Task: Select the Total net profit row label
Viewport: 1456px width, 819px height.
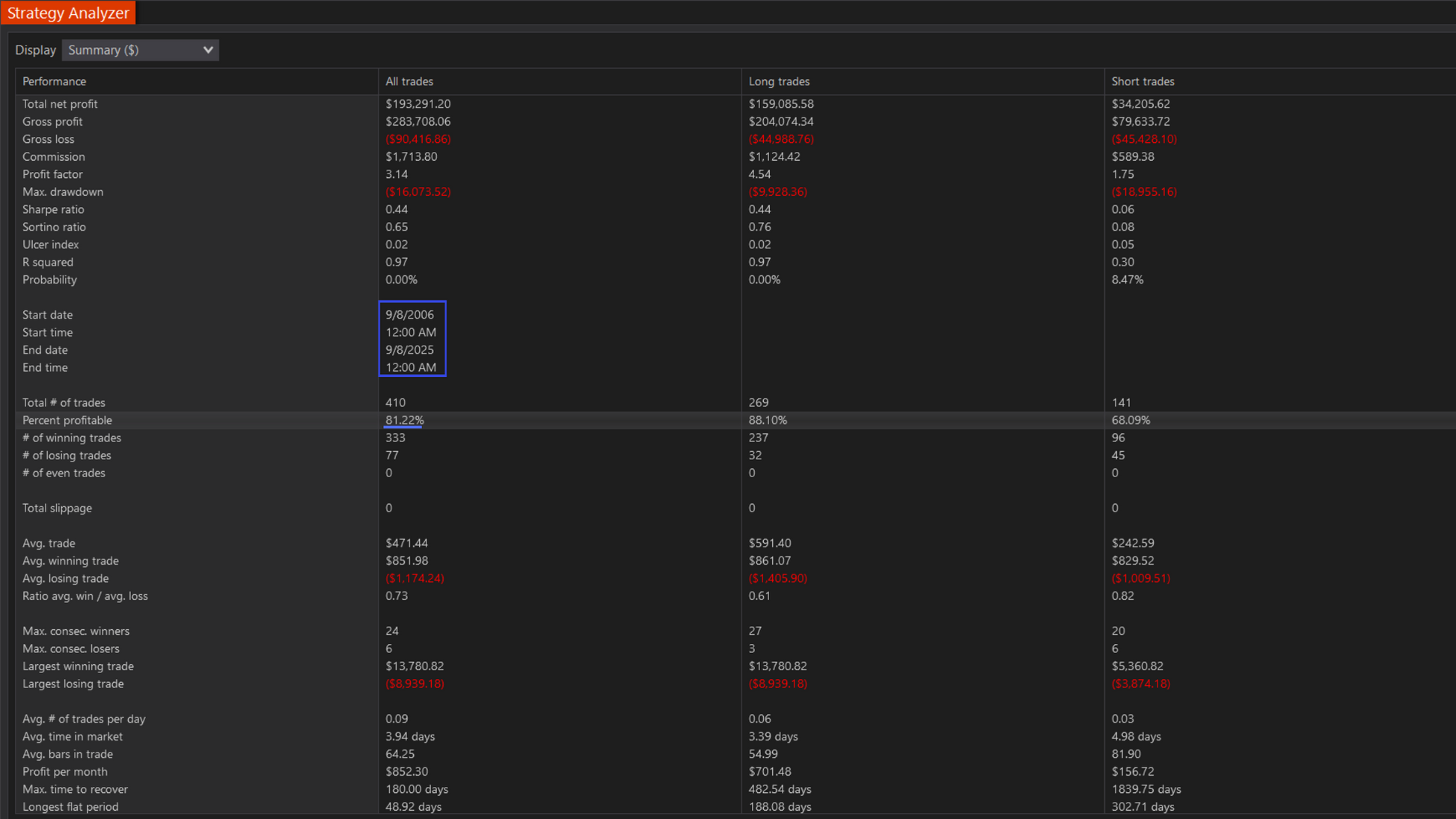Action: [x=60, y=104]
